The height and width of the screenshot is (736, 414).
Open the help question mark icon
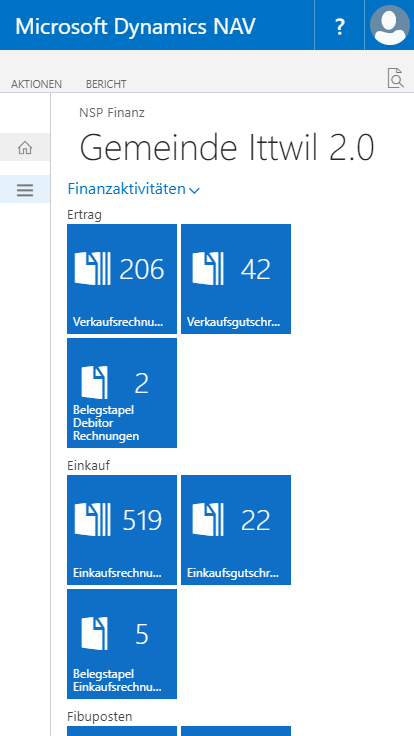(339, 25)
